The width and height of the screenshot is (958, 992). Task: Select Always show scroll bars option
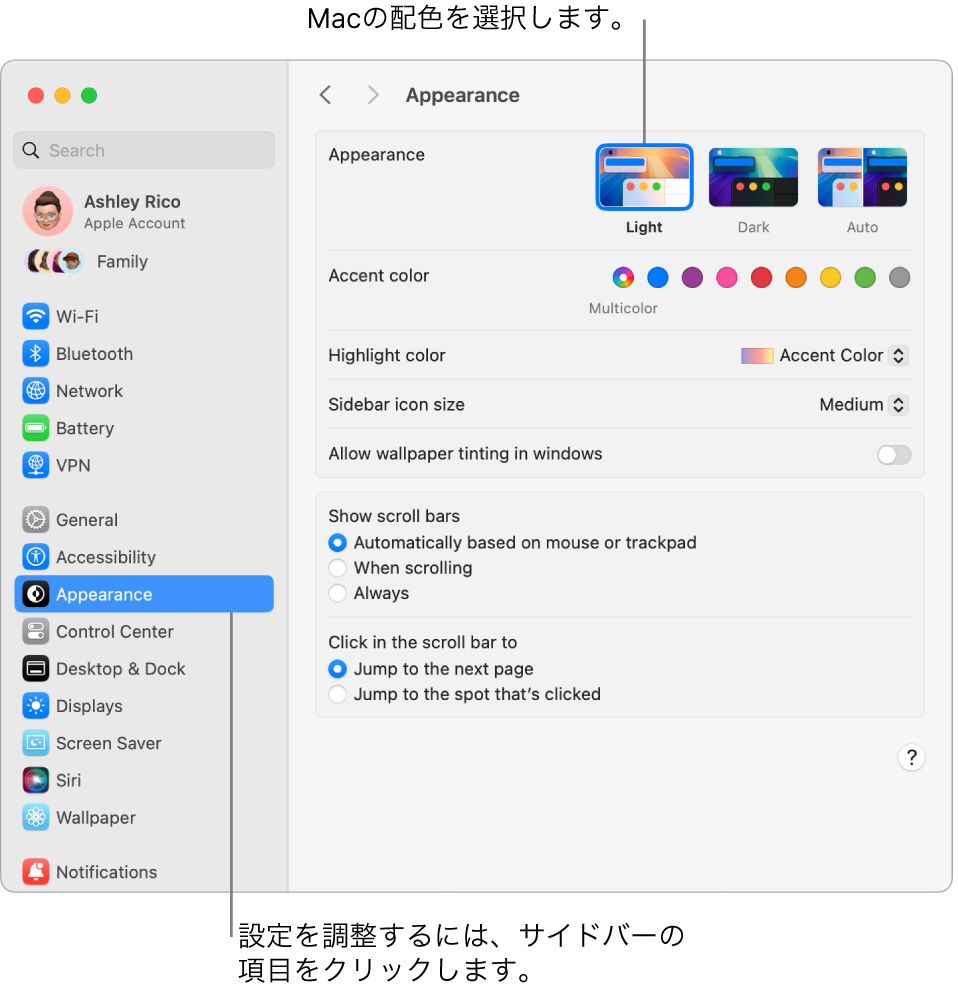point(337,593)
